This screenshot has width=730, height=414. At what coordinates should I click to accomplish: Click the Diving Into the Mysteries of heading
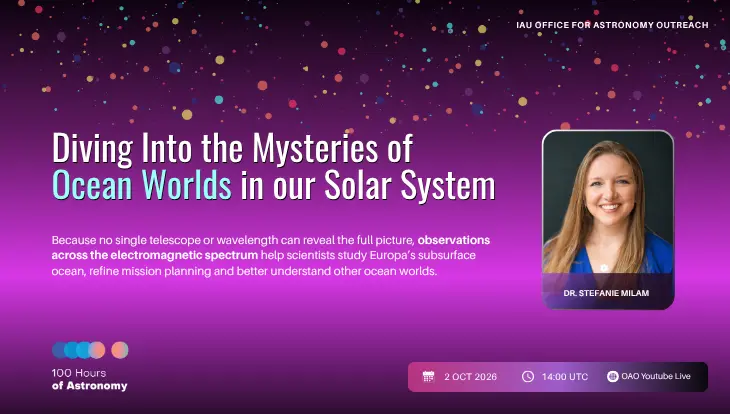(x=232, y=149)
